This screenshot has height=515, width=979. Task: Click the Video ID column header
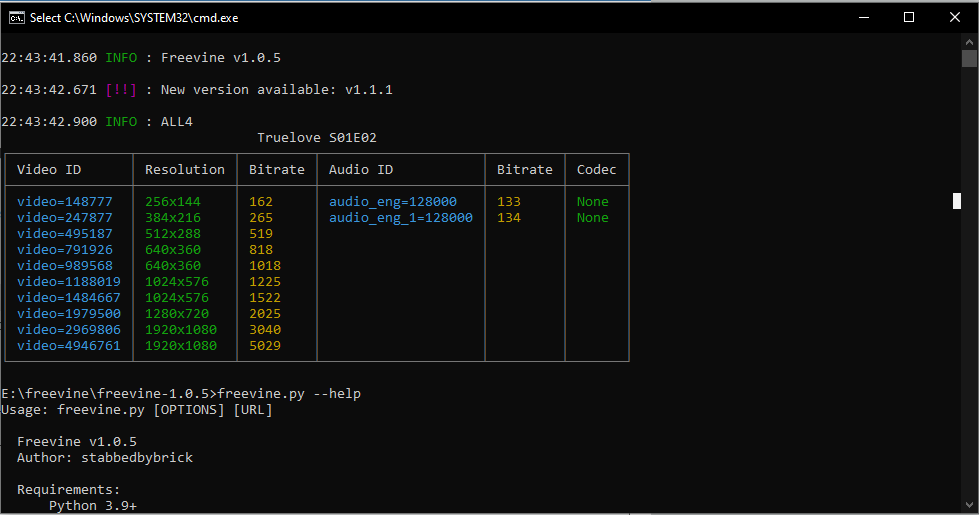[x=49, y=170]
